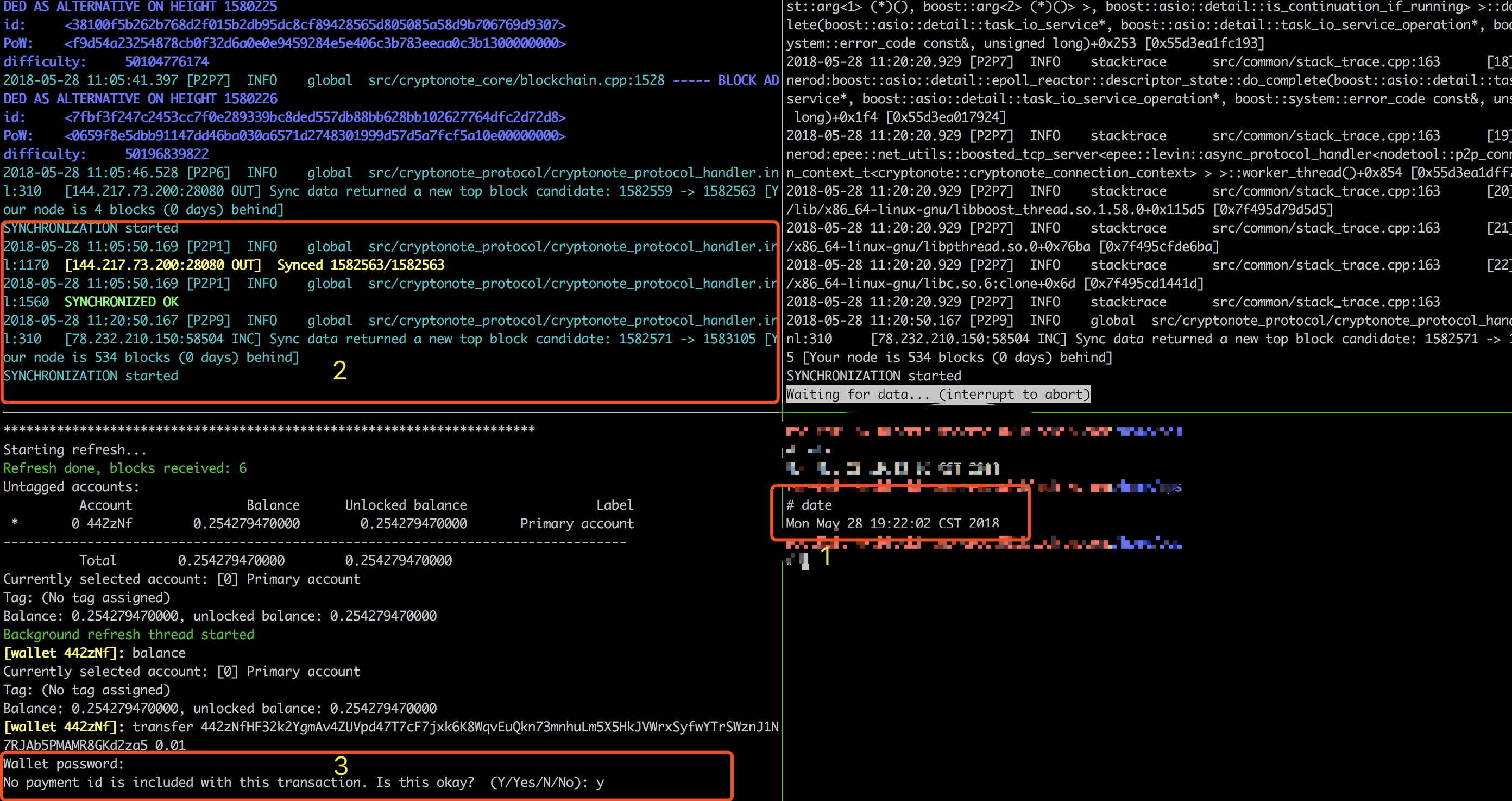1512x801 pixels.
Task: Click 'our node is 534 blocks (0 days) behind]' in left pane
Action: pyautogui.click(x=151, y=357)
